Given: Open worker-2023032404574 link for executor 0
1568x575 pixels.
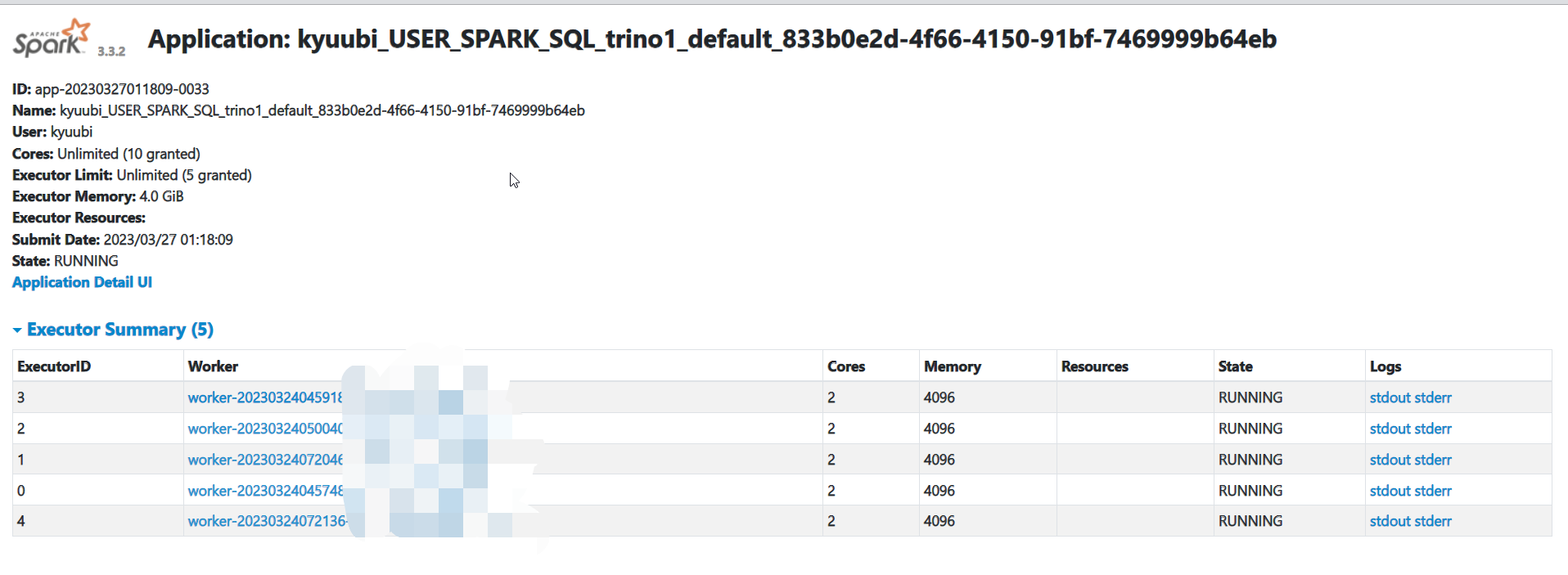Looking at the screenshot, I should [265, 491].
